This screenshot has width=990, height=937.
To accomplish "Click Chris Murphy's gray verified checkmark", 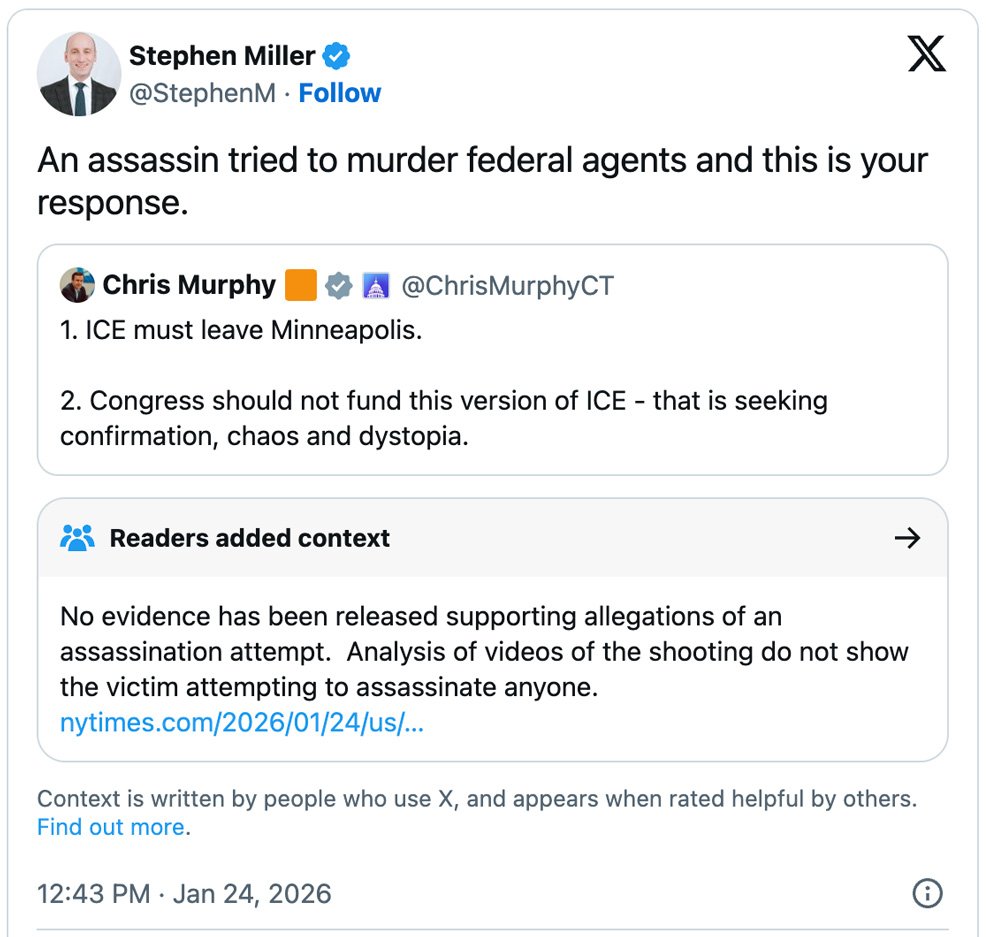I will (340, 286).
